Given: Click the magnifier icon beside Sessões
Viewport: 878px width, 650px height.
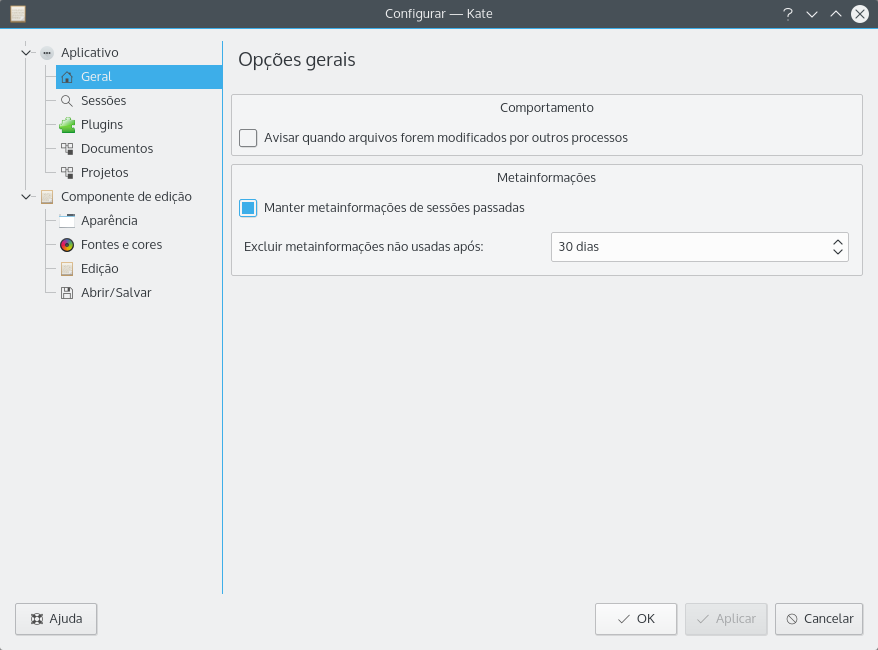Looking at the screenshot, I should 67,101.
